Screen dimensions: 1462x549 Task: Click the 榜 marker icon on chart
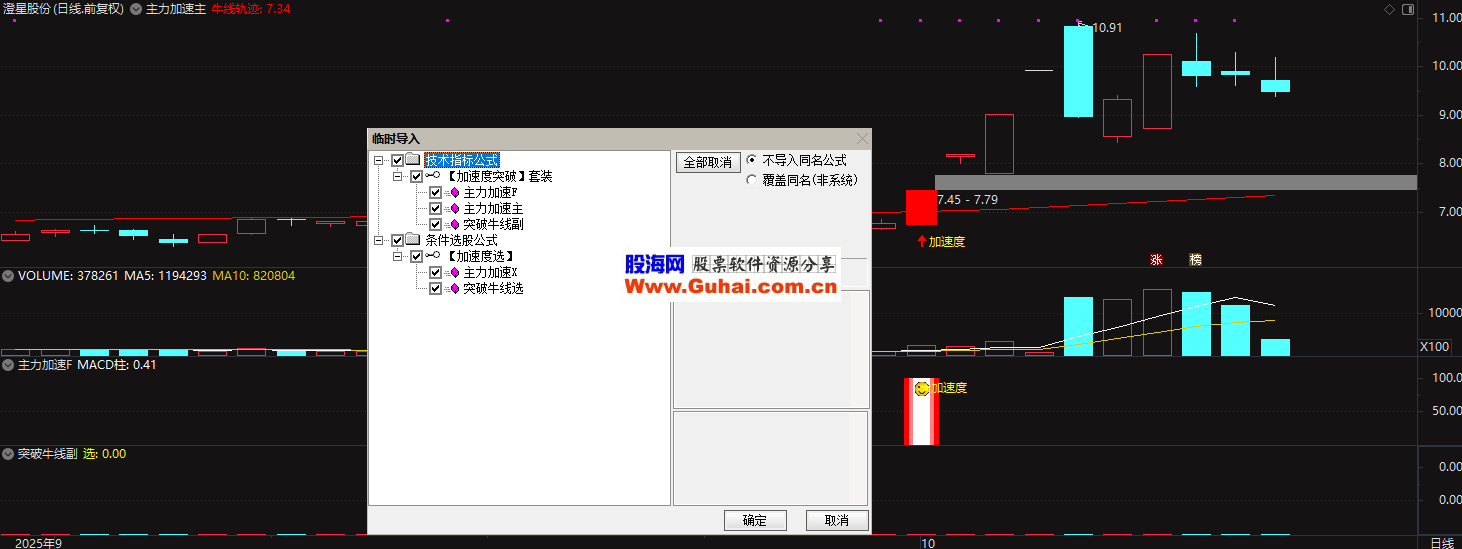(x=1195, y=260)
